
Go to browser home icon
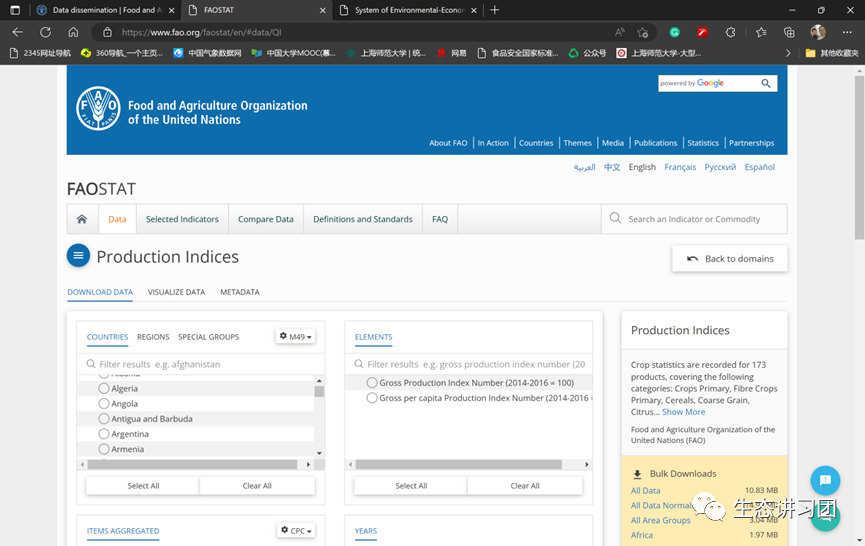[x=73, y=32]
